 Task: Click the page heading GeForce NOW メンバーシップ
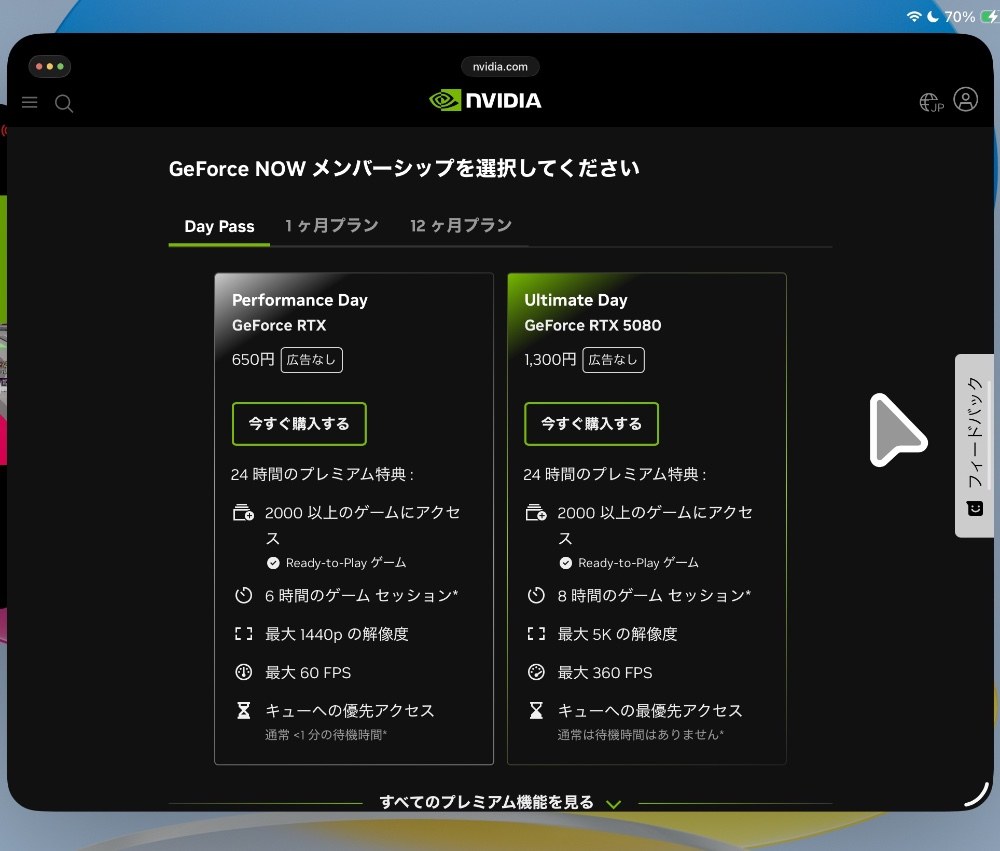coord(404,168)
